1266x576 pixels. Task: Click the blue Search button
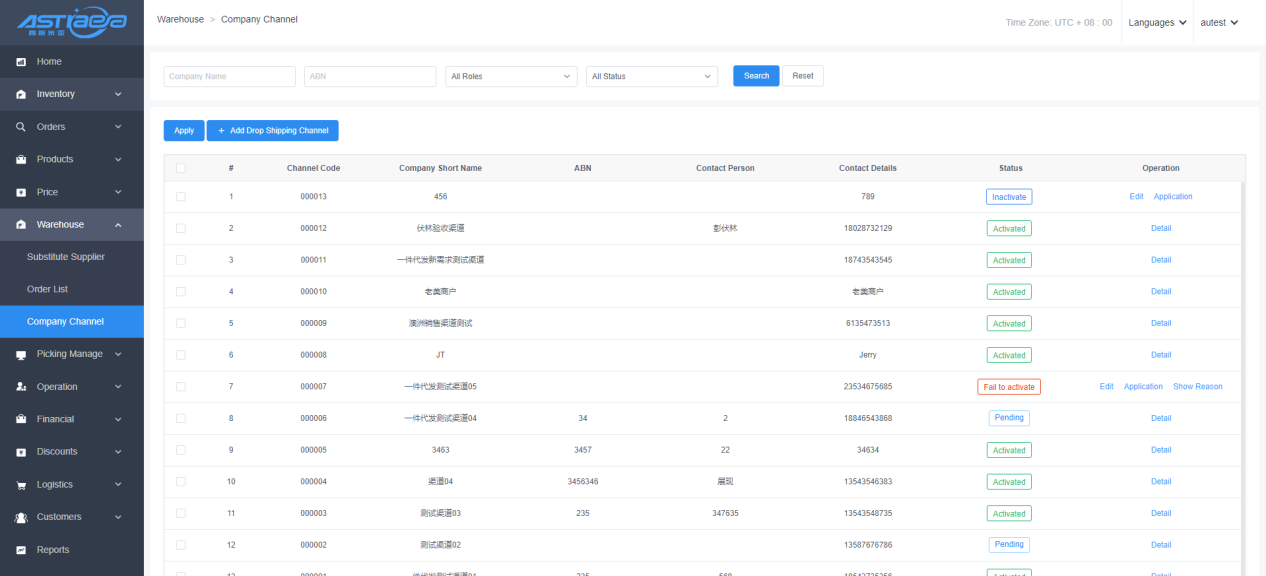point(756,76)
